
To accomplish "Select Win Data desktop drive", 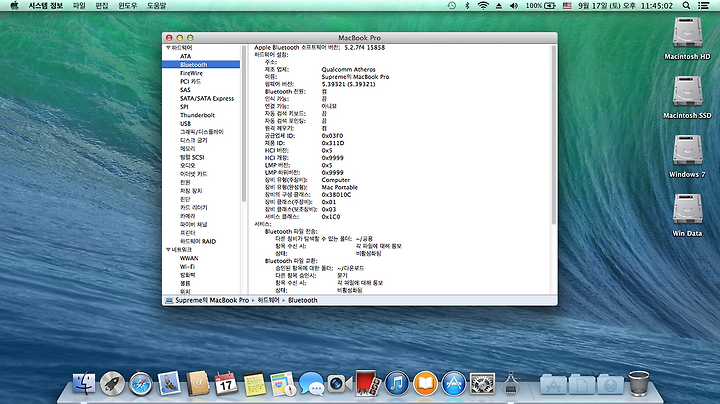I will [x=687, y=215].
